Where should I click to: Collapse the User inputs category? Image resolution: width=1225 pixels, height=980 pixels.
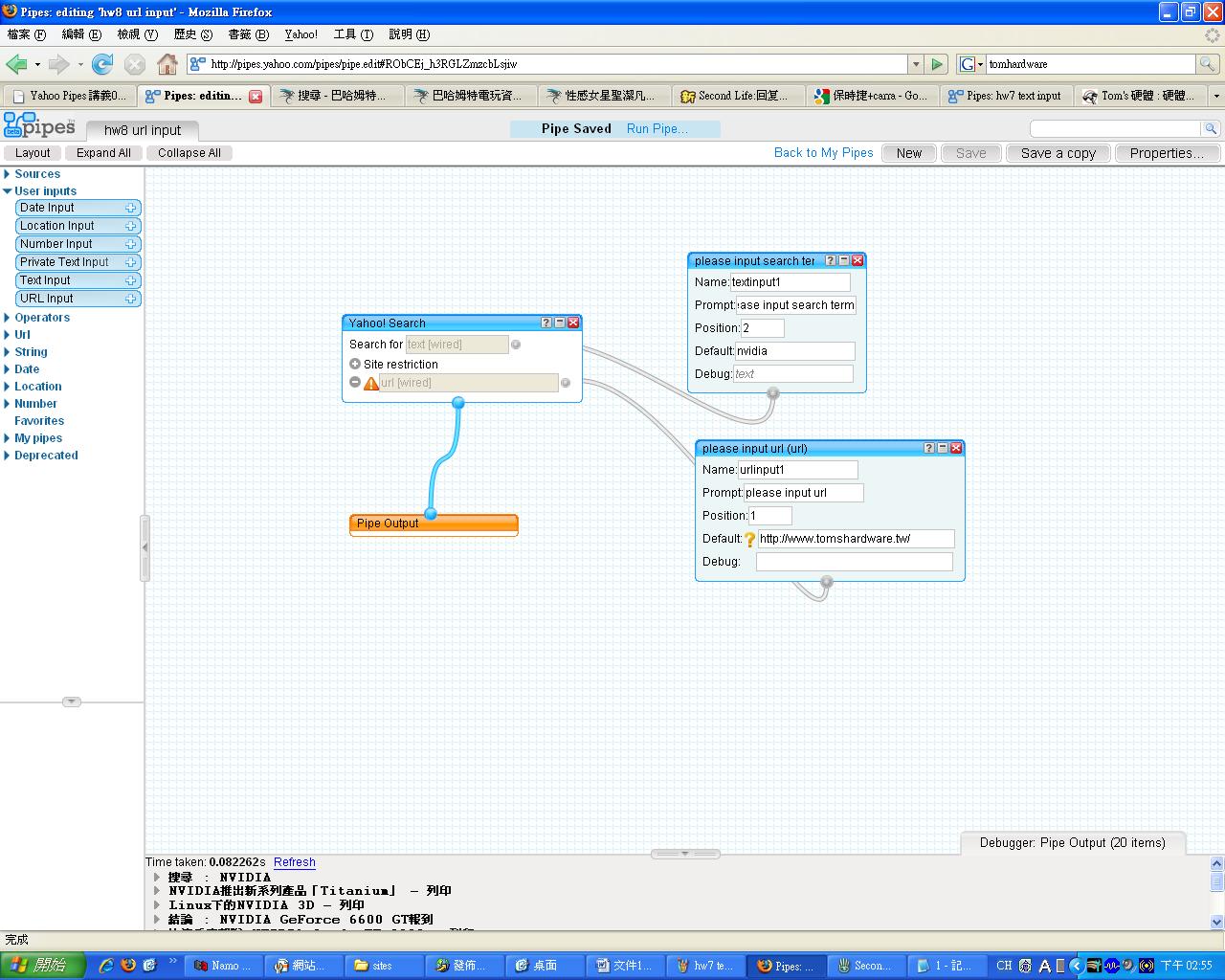(8, 191)
